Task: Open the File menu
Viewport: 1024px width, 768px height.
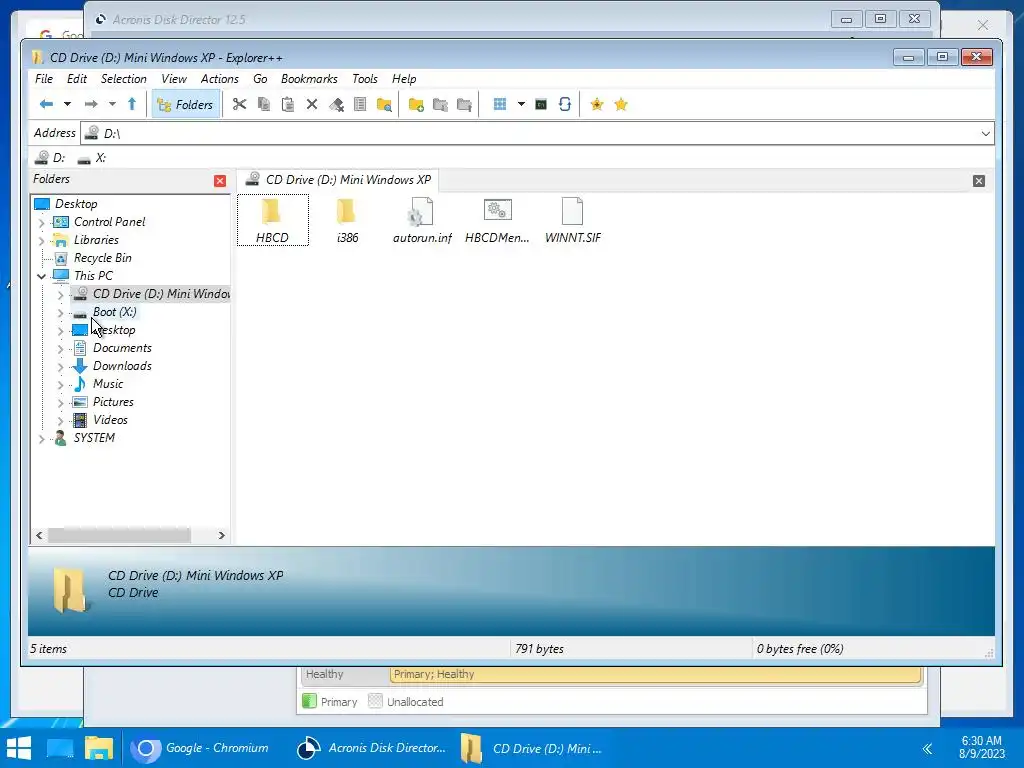Action: coord(44,79)
